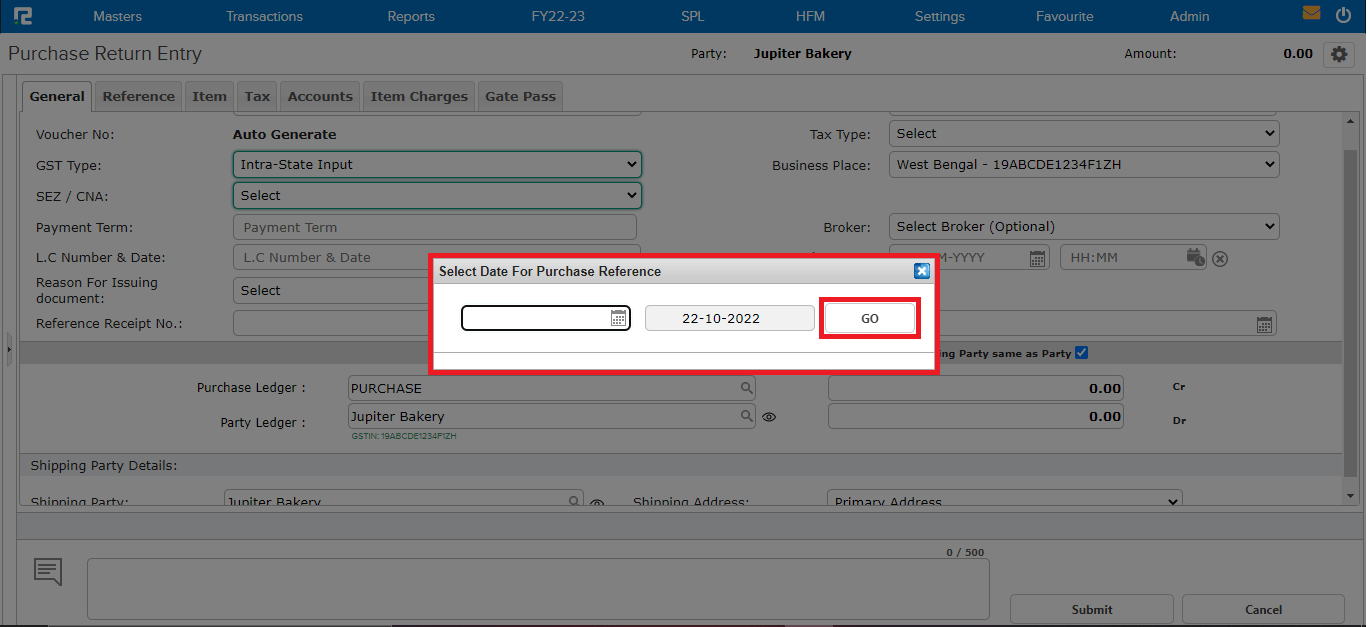The image size is (1368, 627).
Task: Switch to the Item Charges tab
Action: (x=419, y=96)
